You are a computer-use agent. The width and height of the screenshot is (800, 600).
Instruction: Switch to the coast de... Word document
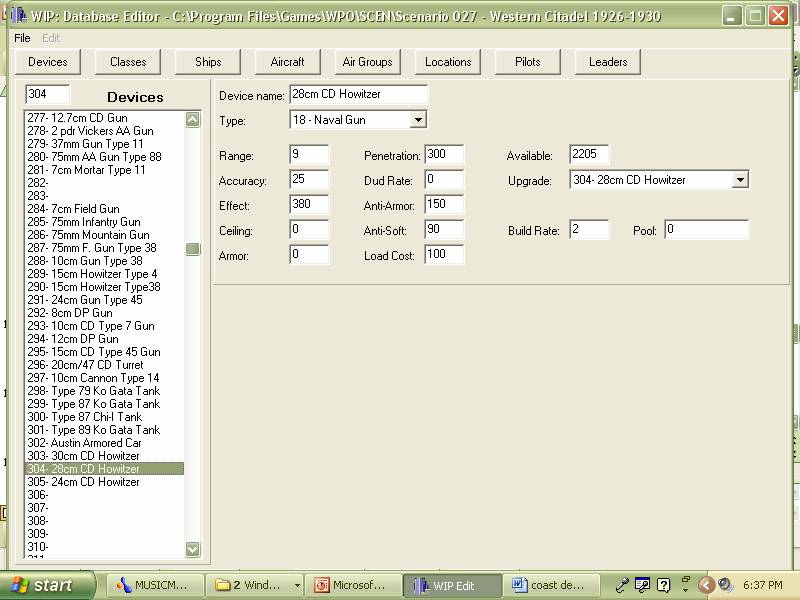click(553, 585)
